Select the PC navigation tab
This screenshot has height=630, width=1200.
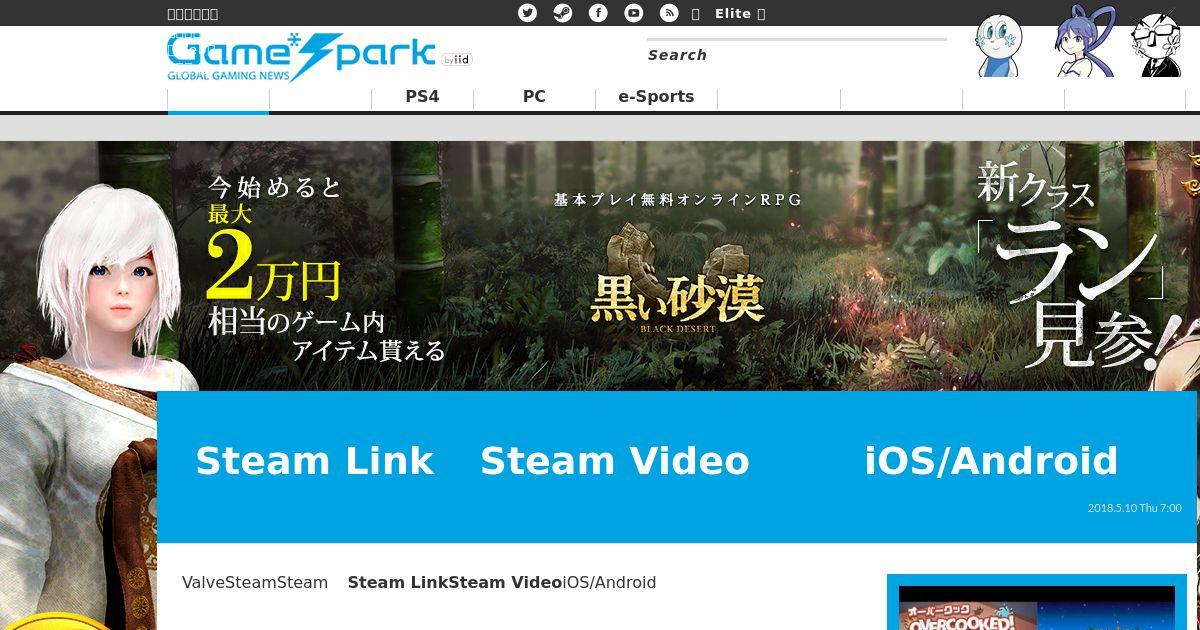[x=534, y=97]
